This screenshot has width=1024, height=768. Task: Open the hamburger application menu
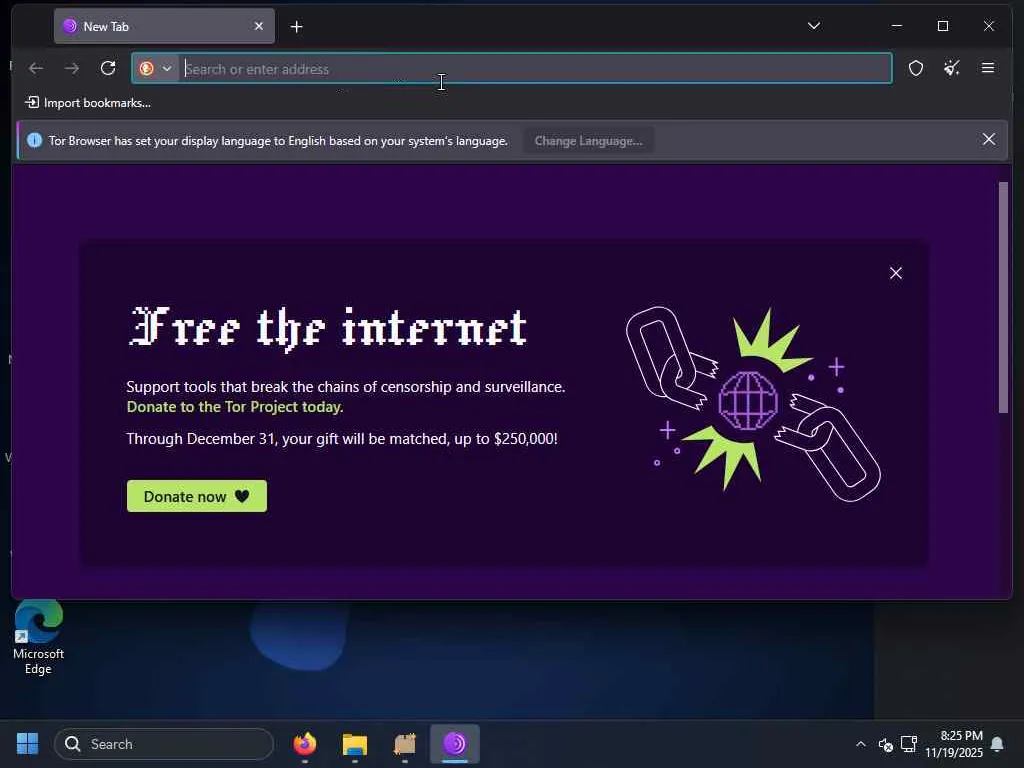(x=987, y=69)
